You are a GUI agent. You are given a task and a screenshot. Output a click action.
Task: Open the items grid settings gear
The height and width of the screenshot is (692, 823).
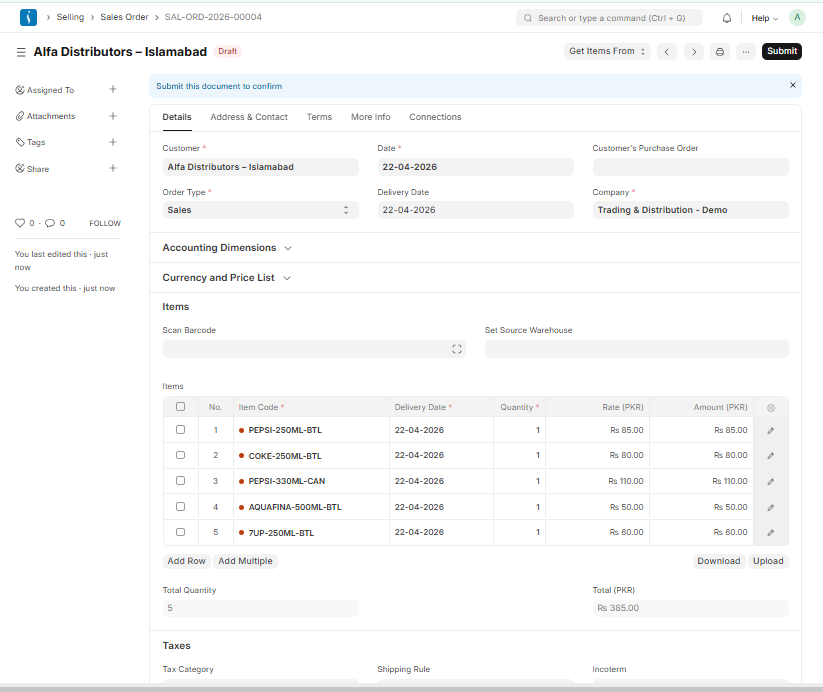click(770, 407)
